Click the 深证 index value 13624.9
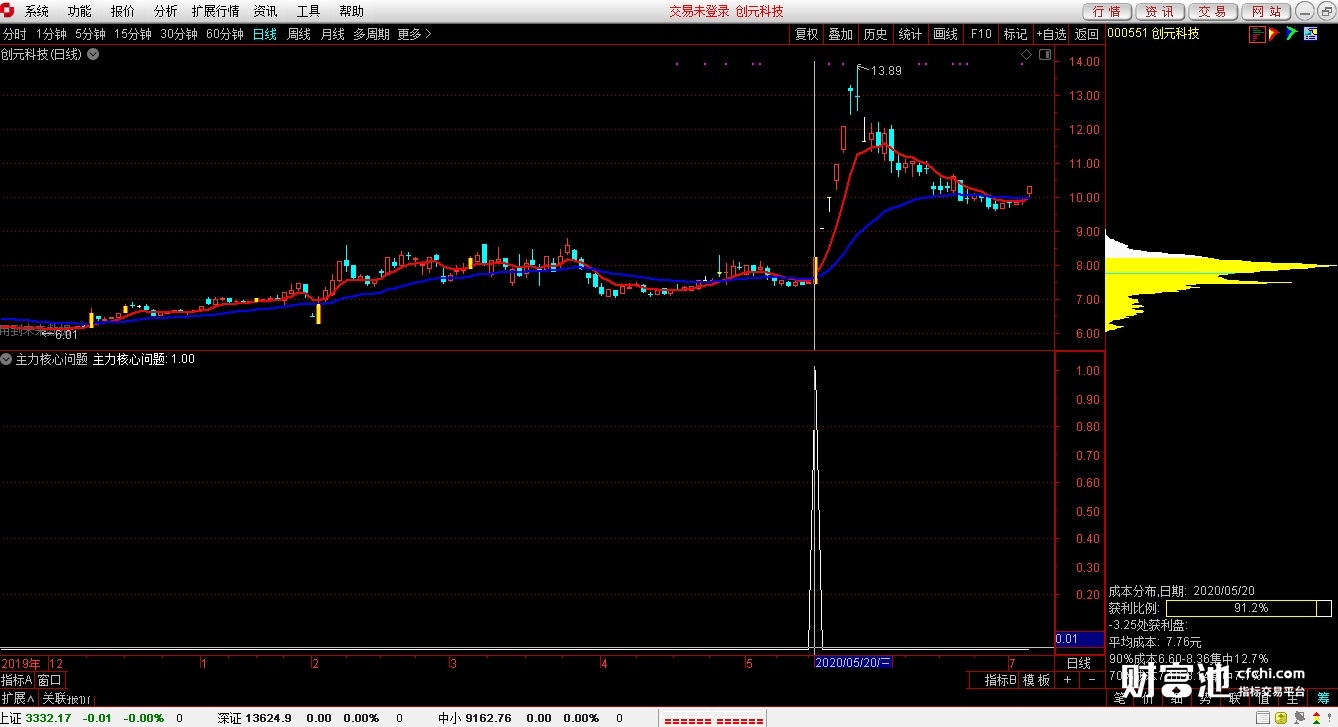This screenshot has height=727, width=1338. click(x=268, y=718)
